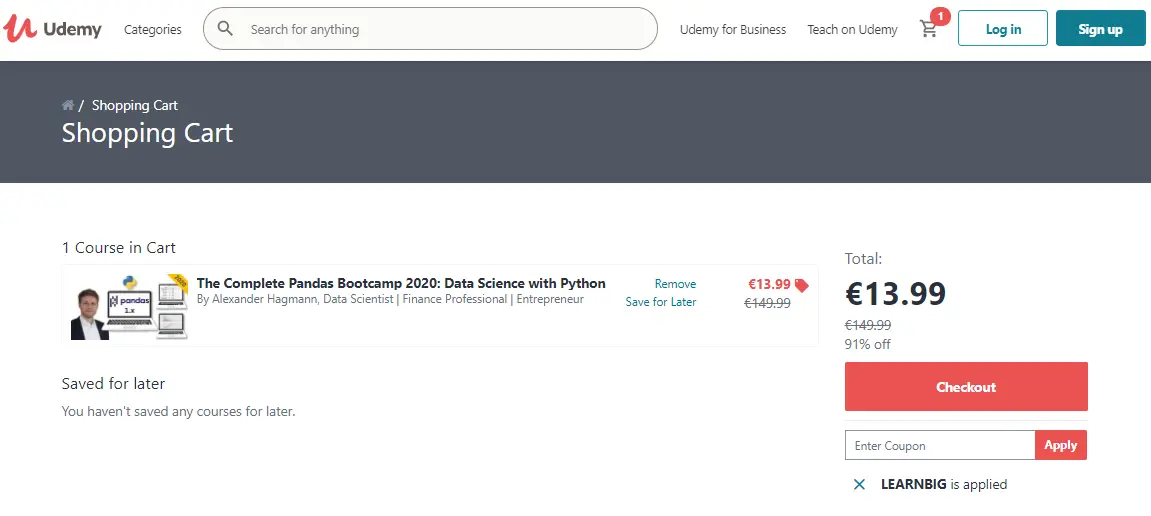
Task: Save the Pandas course for later
Action: (660, 302)
